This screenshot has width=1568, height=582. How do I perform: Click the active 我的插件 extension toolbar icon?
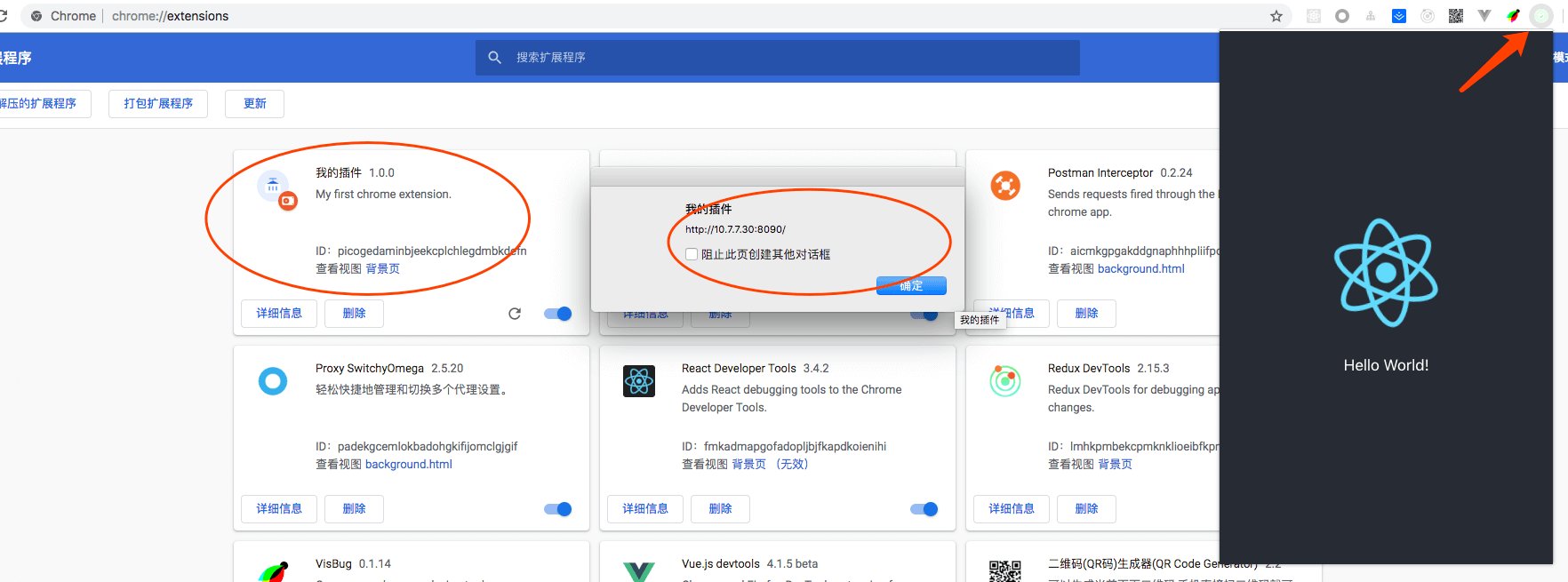point(1541,16)
